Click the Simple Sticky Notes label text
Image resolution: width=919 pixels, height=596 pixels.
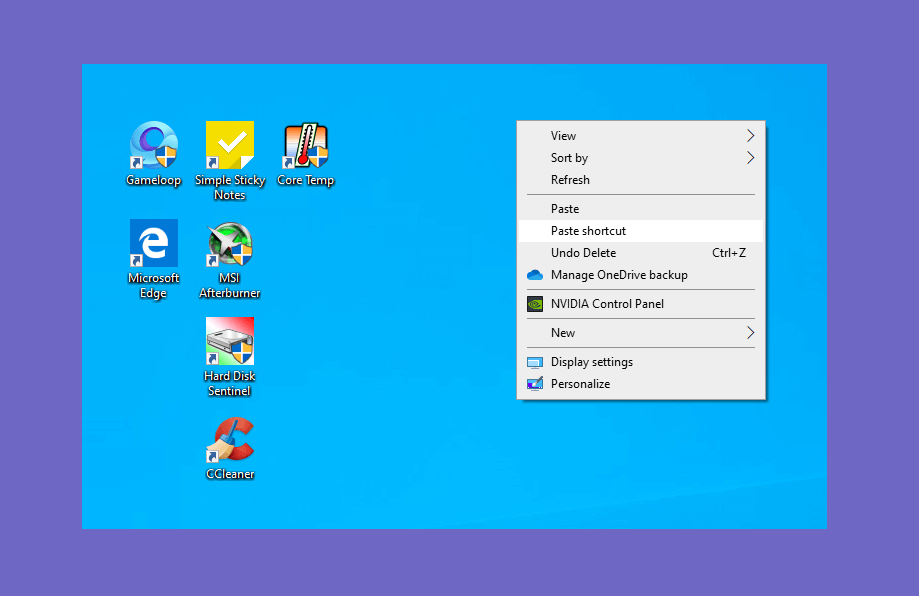tap(230, 188)
